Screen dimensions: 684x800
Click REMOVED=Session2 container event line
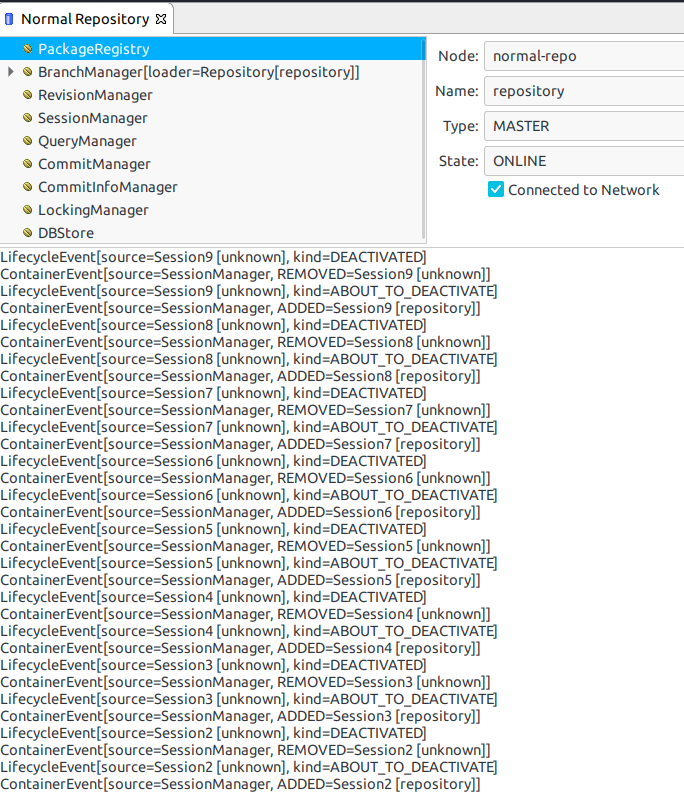[245, 750]
